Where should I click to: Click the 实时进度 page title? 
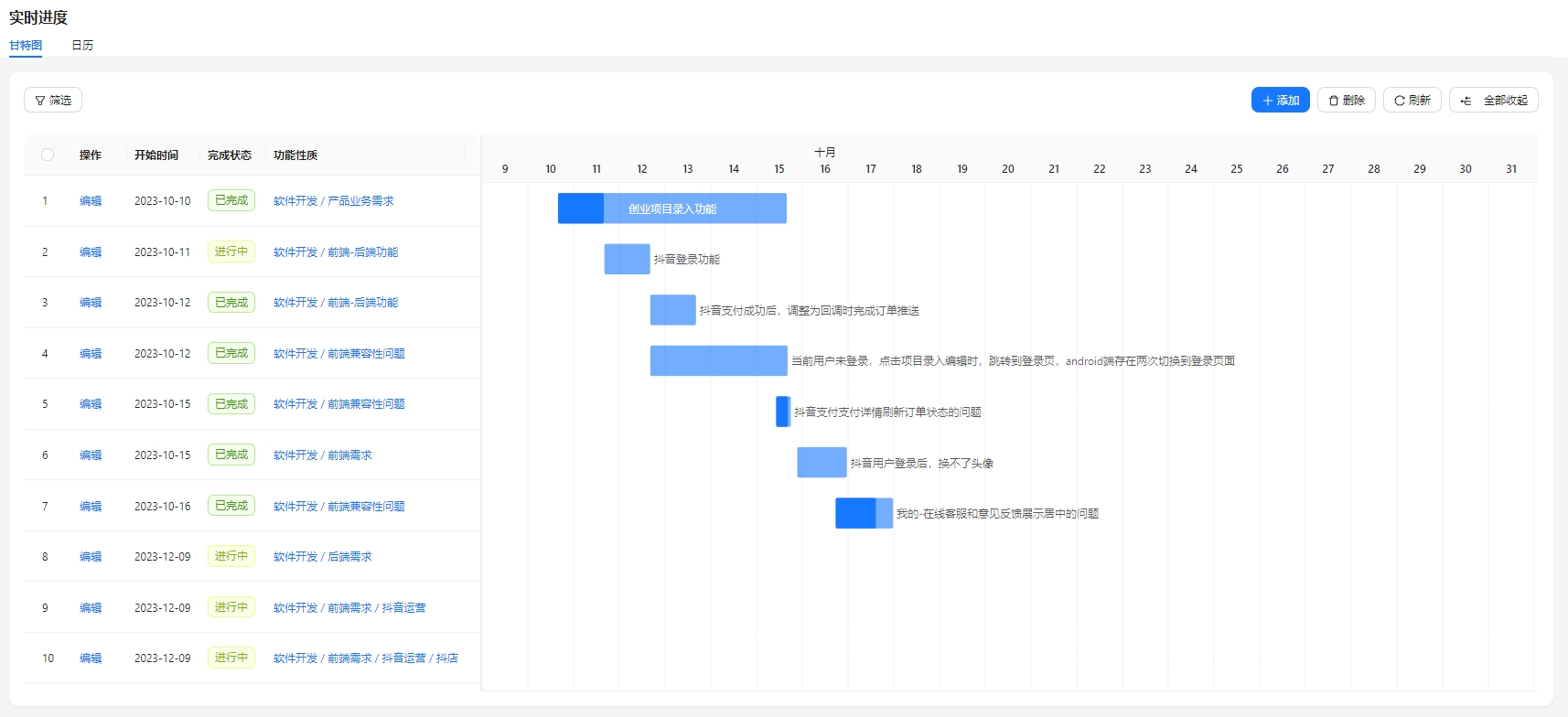38,17
